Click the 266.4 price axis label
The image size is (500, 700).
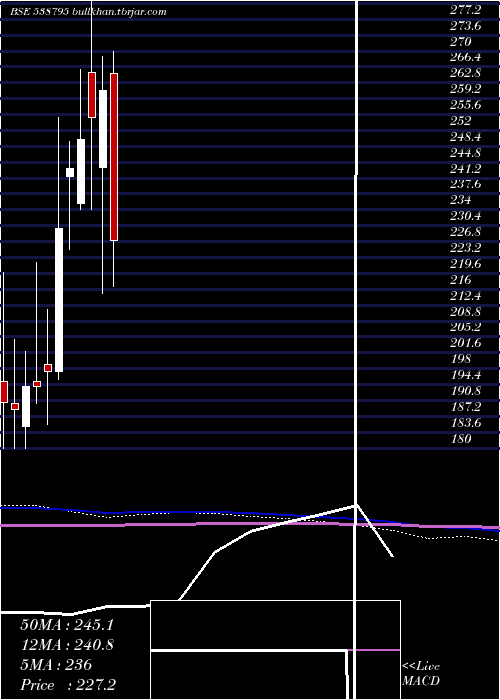pos(465,58)
